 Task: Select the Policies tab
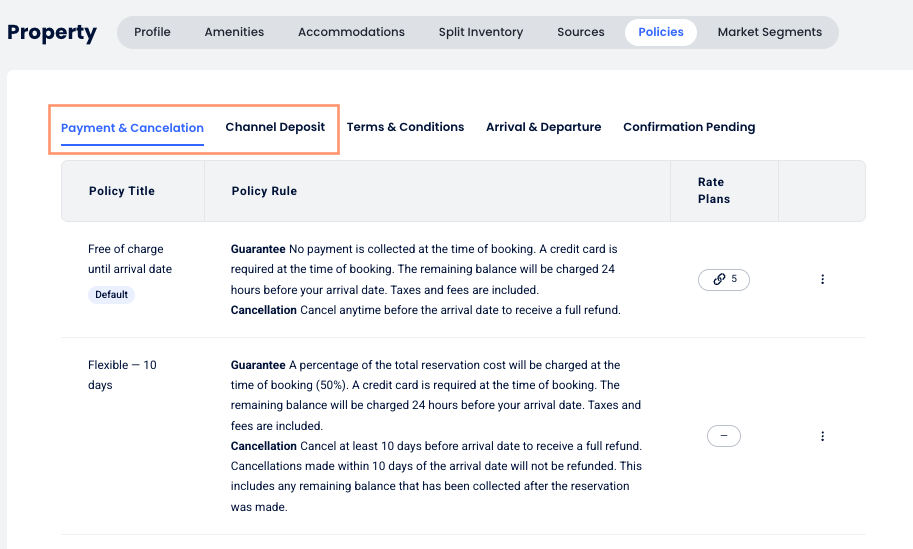tap(661, 32)
